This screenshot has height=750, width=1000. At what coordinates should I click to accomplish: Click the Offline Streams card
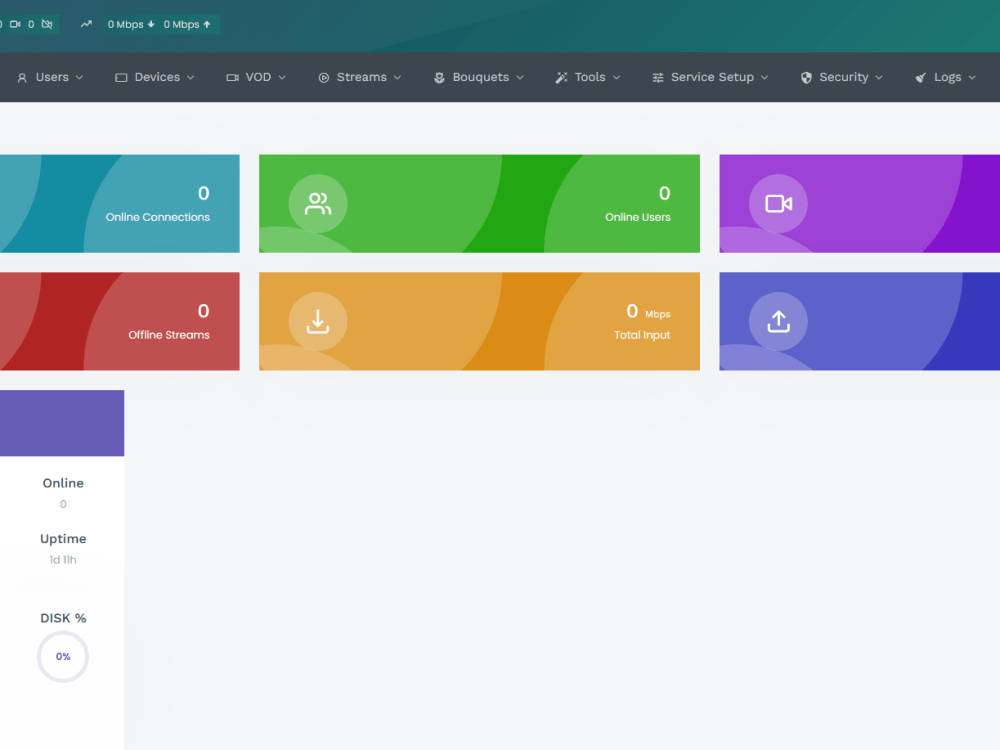point(120,321)
